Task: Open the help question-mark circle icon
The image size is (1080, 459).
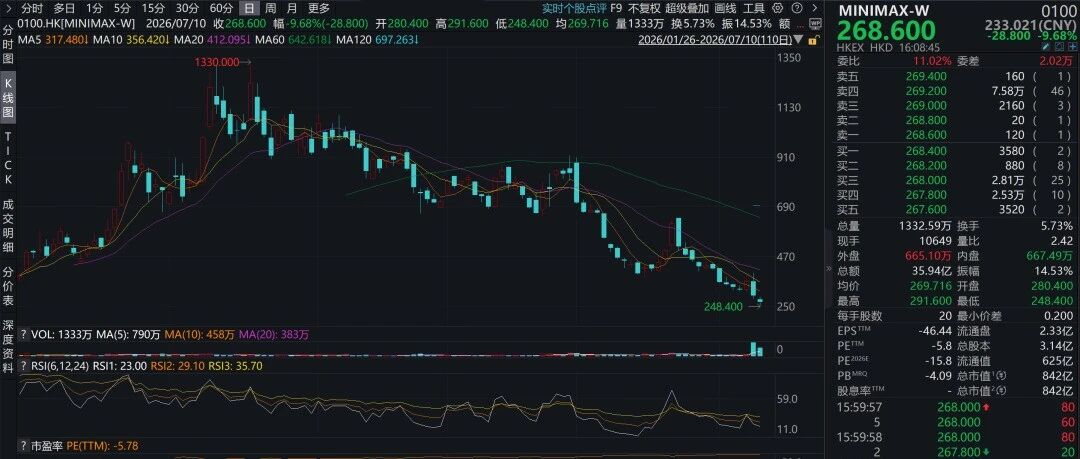Action: tap(797, 8)
